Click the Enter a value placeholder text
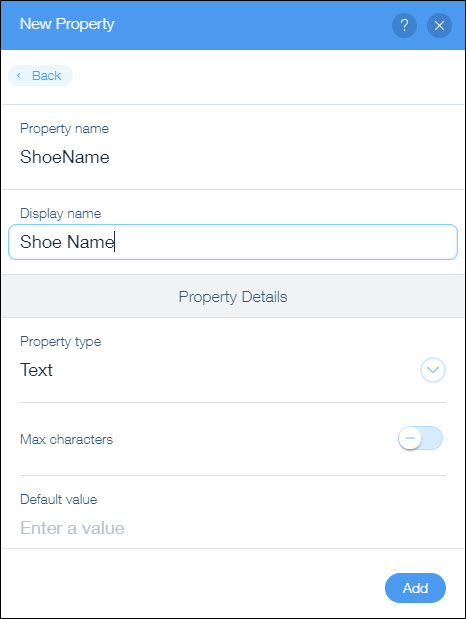The width and height of the screenshot is (466, 619). coord(72,528)
